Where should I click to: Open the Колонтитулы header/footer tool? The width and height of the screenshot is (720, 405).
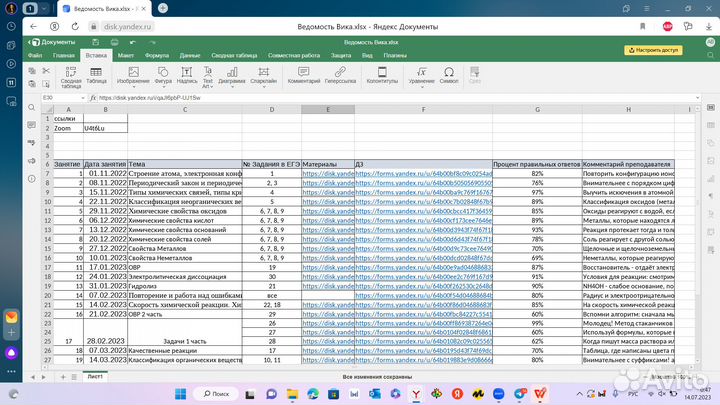pos(381,74)
